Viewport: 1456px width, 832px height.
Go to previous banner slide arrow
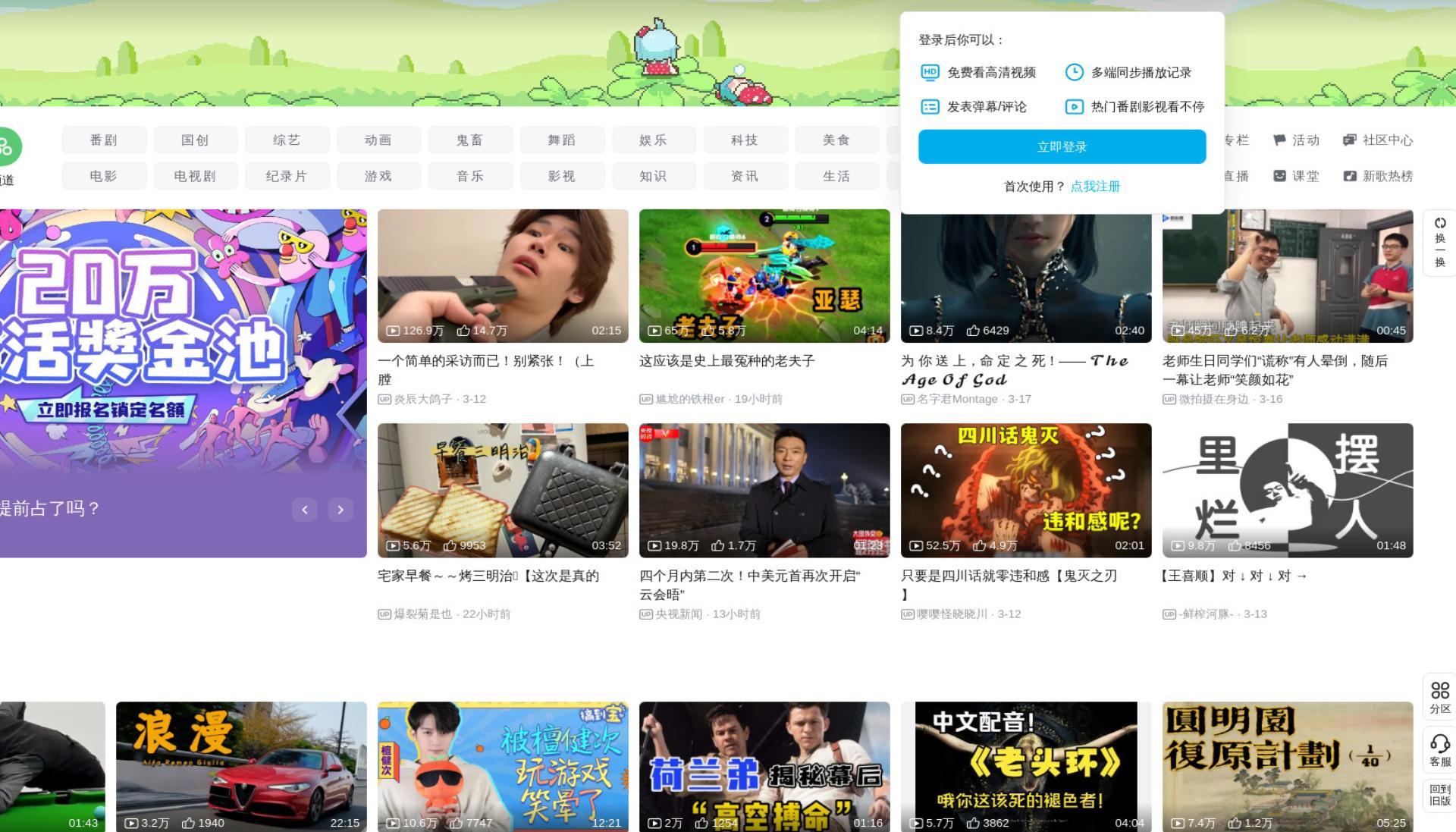[x=305, y=510]
